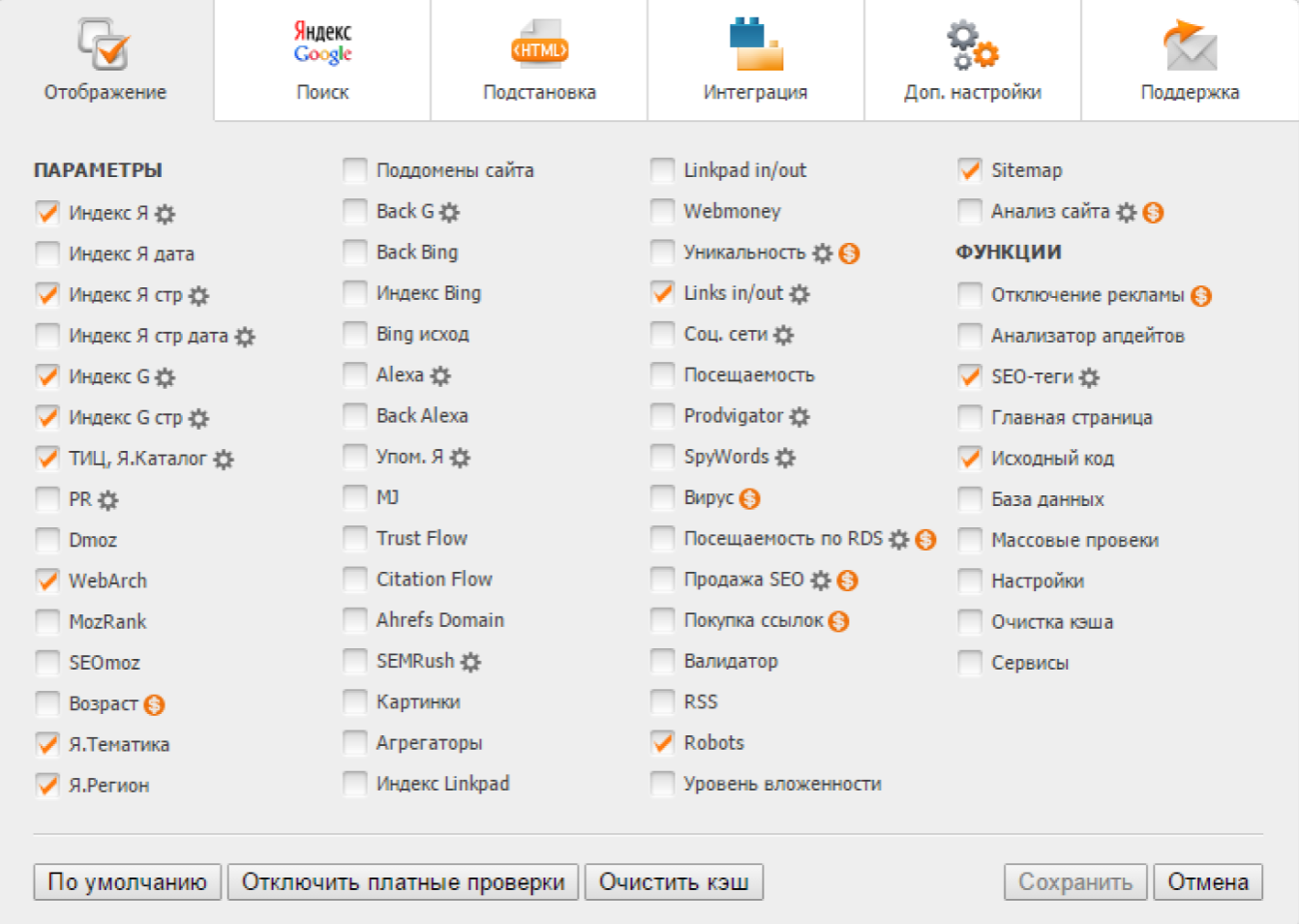Open settings gear for Links in/out
The image size is (1299, 924).
coord(800,294)
